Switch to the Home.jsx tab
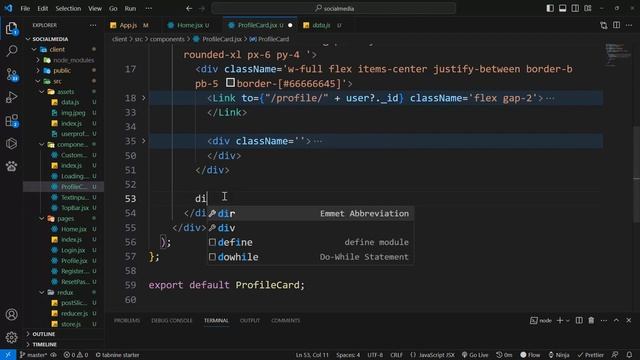Viewport: 640px width, 360px height. pyautogui.click(x=189, y=25)
